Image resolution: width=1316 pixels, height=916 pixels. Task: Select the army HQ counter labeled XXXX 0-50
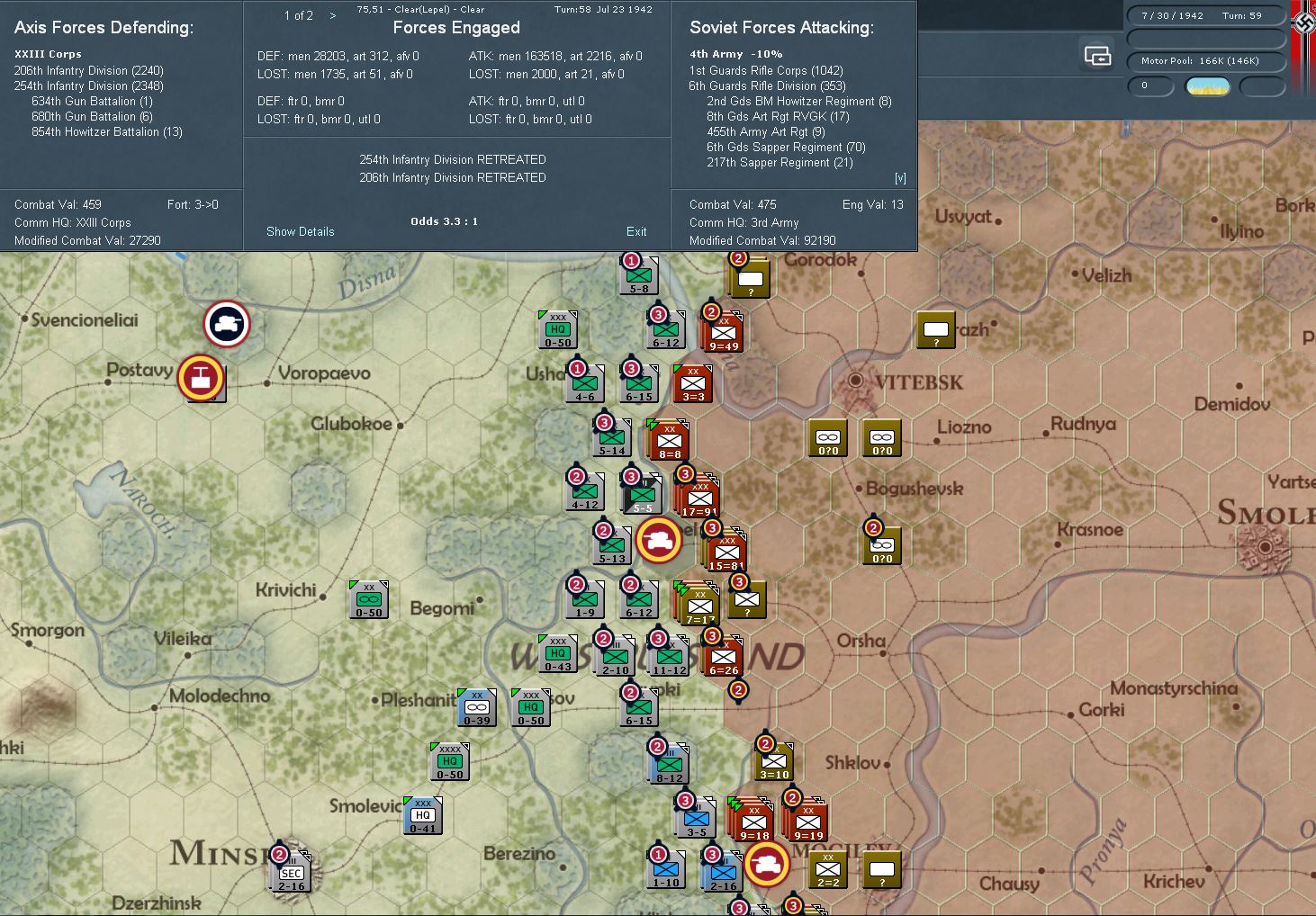coord(450,762)
